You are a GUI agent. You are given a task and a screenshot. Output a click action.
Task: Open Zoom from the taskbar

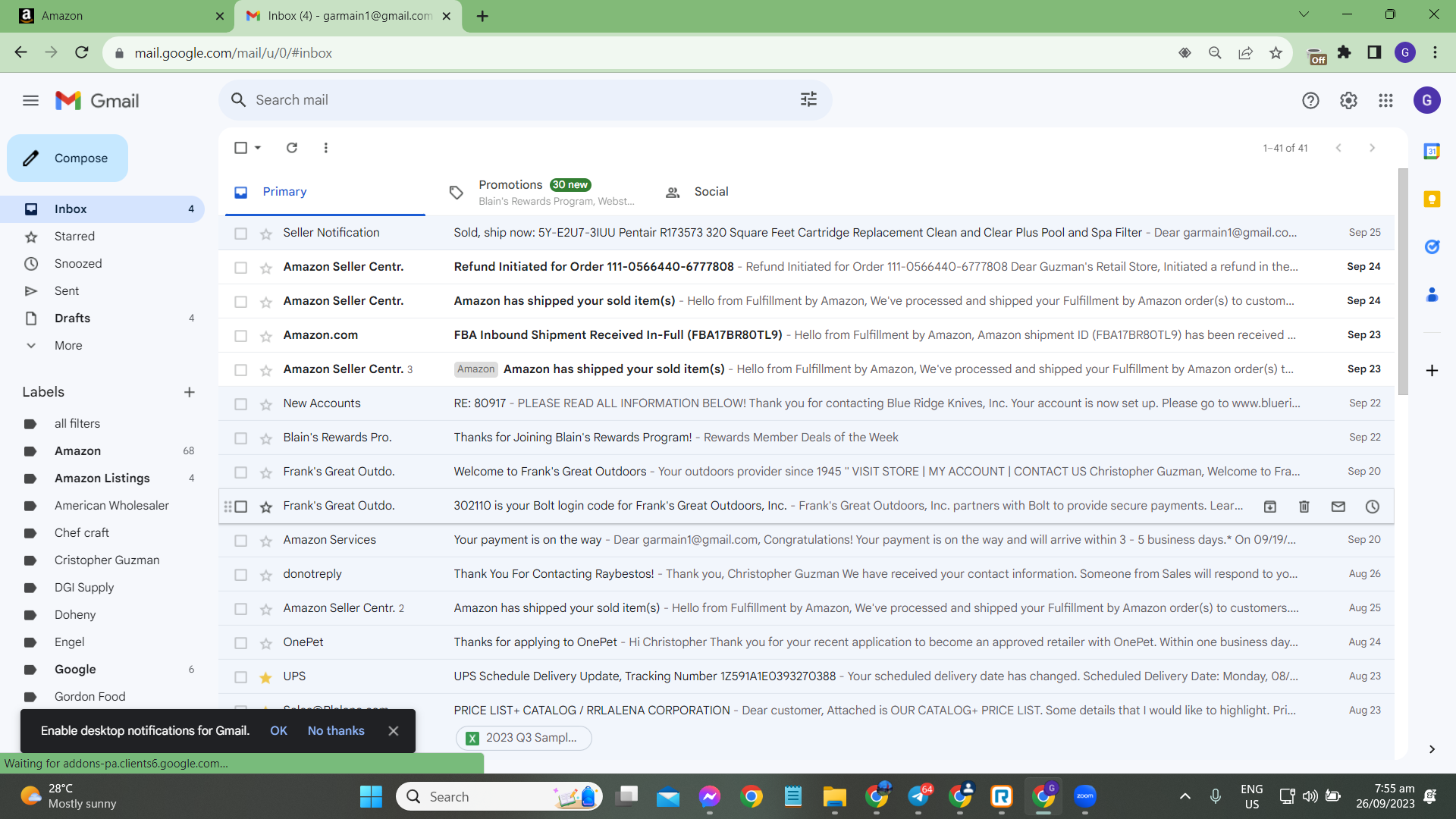pos(1085,796)
